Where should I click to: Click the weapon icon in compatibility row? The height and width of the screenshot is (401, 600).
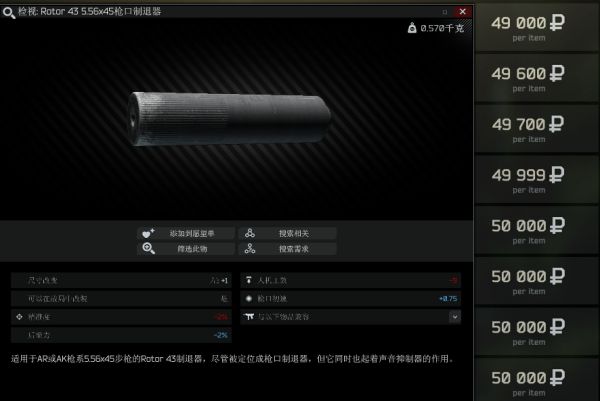pos(249,316)
